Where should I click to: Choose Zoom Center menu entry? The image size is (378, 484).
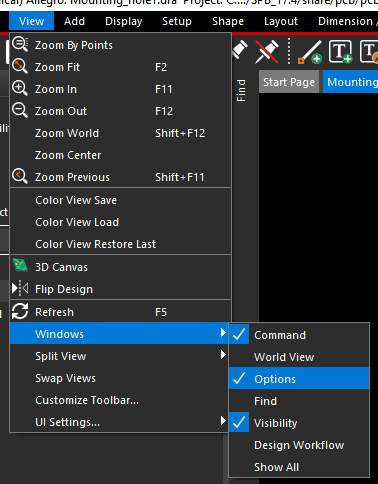[120, 155]
